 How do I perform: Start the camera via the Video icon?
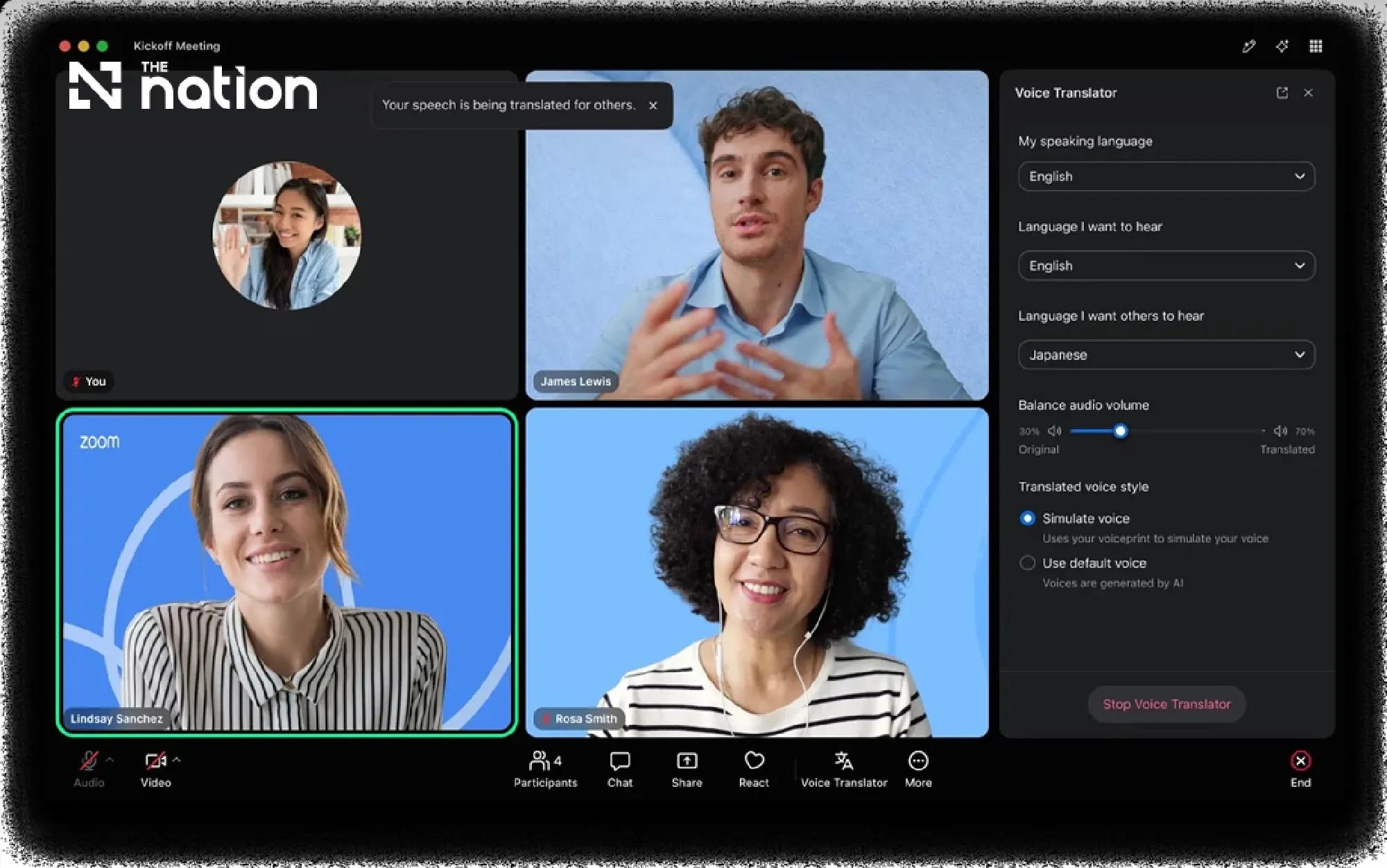tap(155, 761)
